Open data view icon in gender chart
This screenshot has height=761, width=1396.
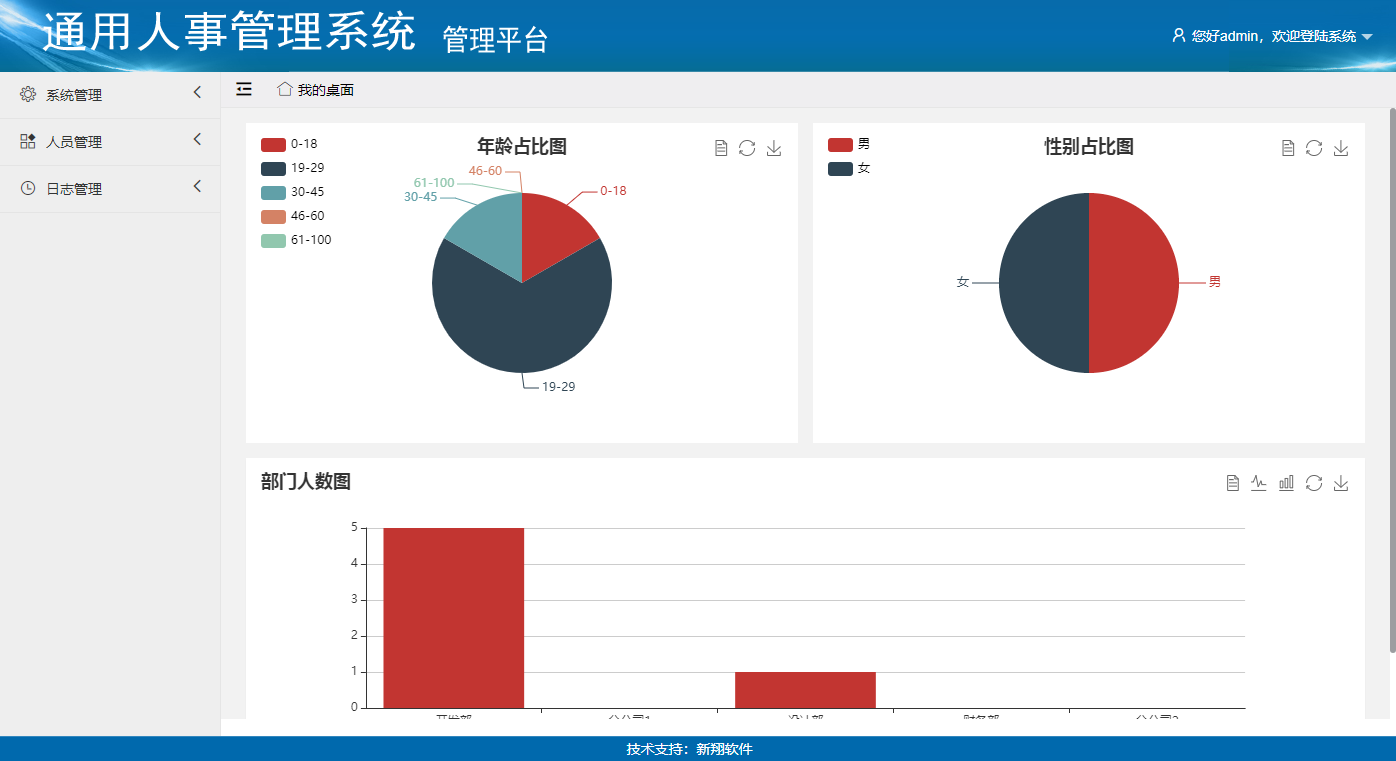pyautogui.click(x=1288, y=148)
